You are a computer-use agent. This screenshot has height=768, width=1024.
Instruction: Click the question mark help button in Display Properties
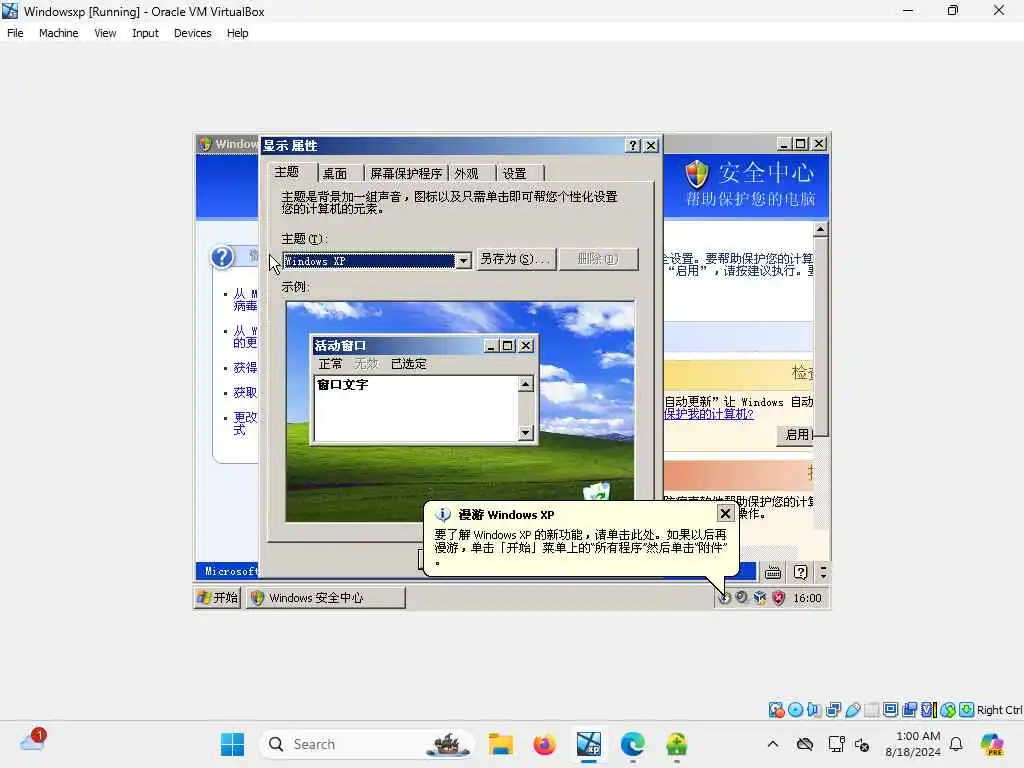click(x=633, y=146)
